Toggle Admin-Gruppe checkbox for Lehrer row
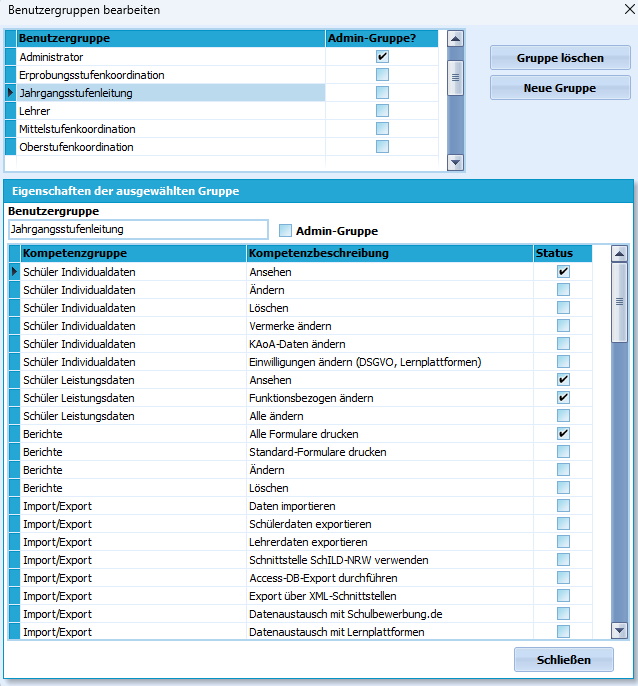The image size is (638, 686). tap(382, 110)
